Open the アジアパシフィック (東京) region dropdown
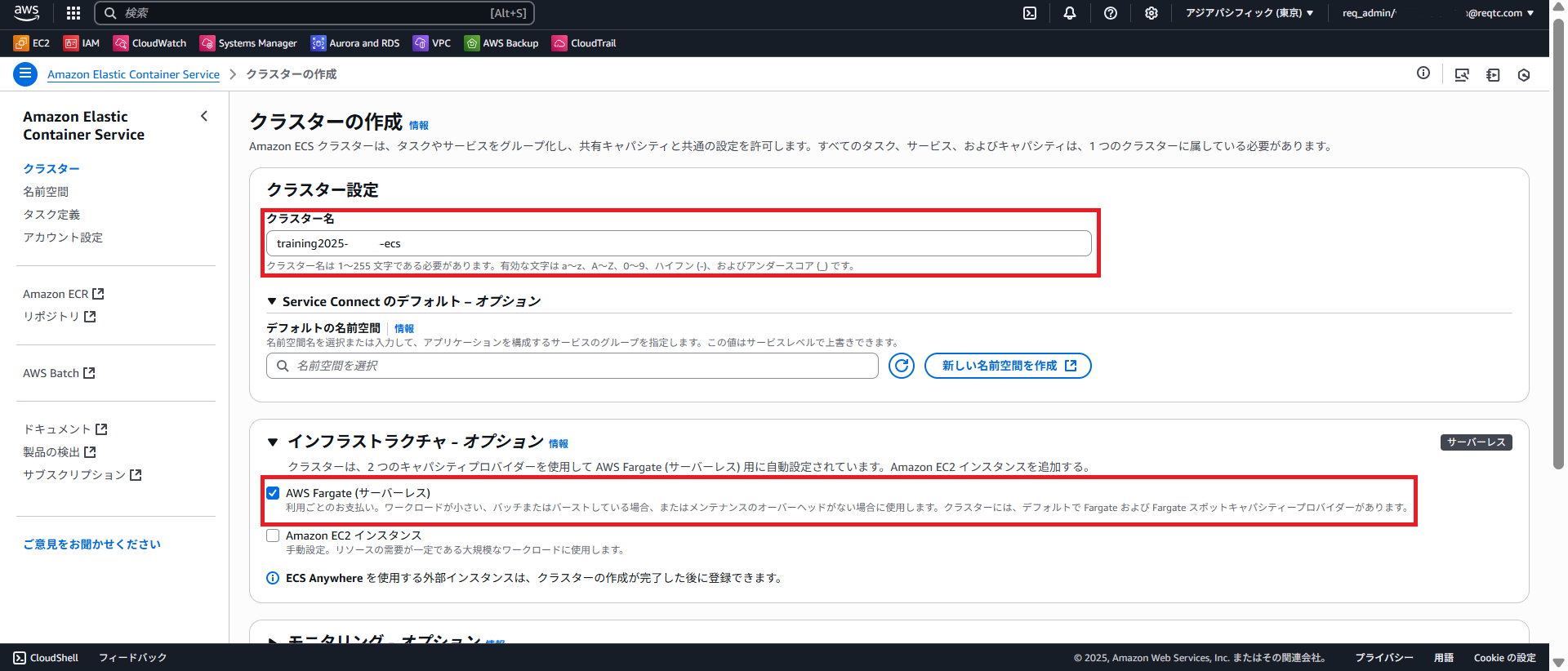Screen dimensions: 1568x671 pyautogui.click(x=1249, y=13)
